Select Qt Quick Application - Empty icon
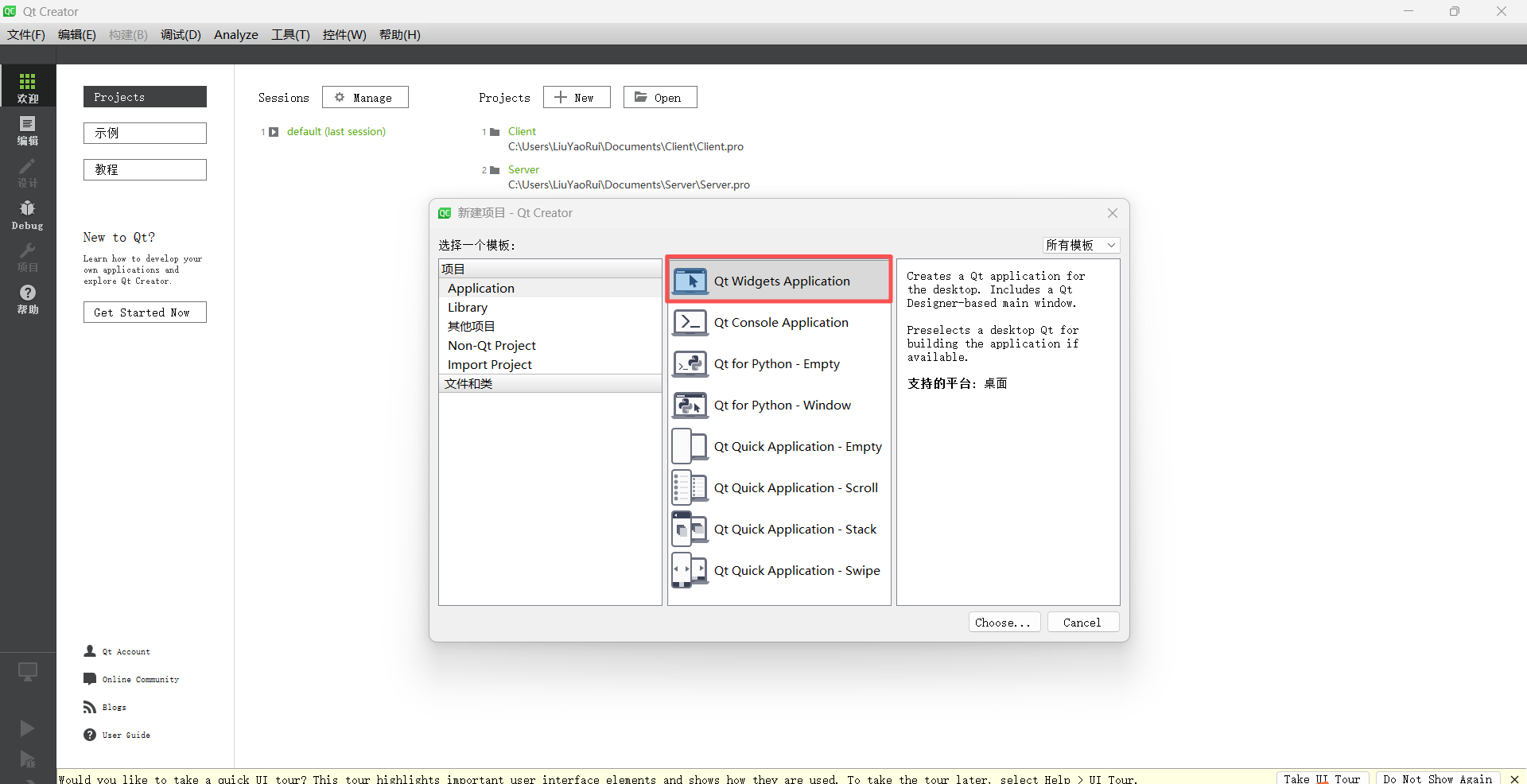The image size is (1527, 784). coord(690,446)
